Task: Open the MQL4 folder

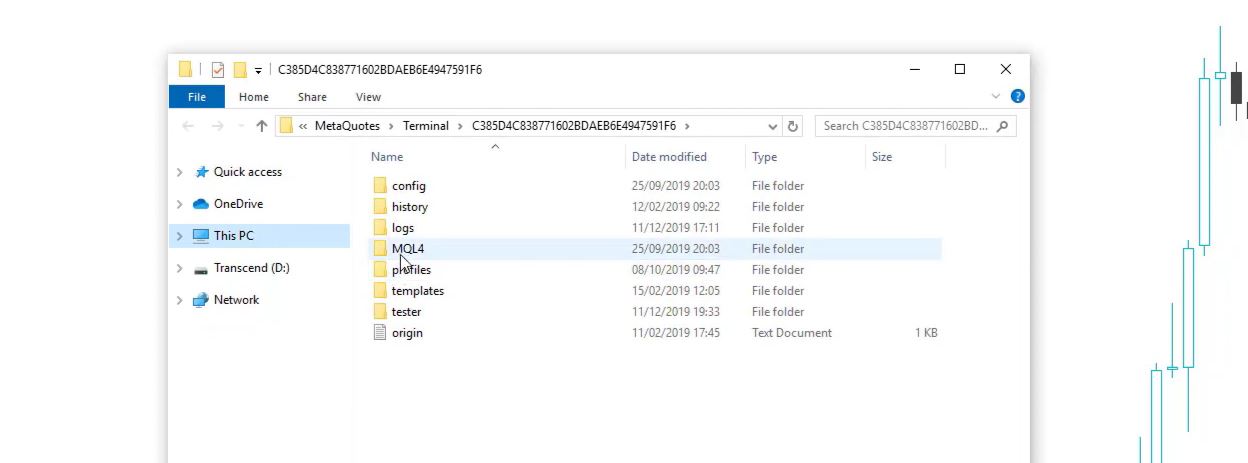Action: tap(408, 249)
